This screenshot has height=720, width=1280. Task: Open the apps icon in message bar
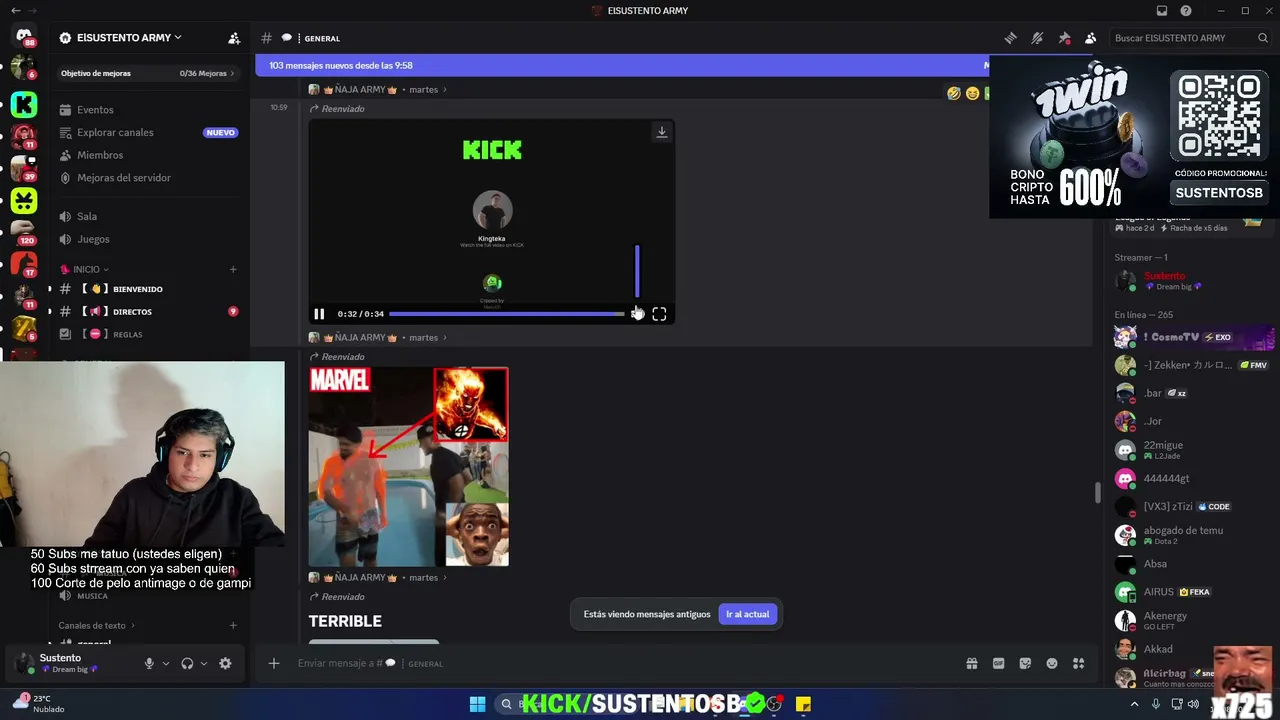tap(1078, 663)
